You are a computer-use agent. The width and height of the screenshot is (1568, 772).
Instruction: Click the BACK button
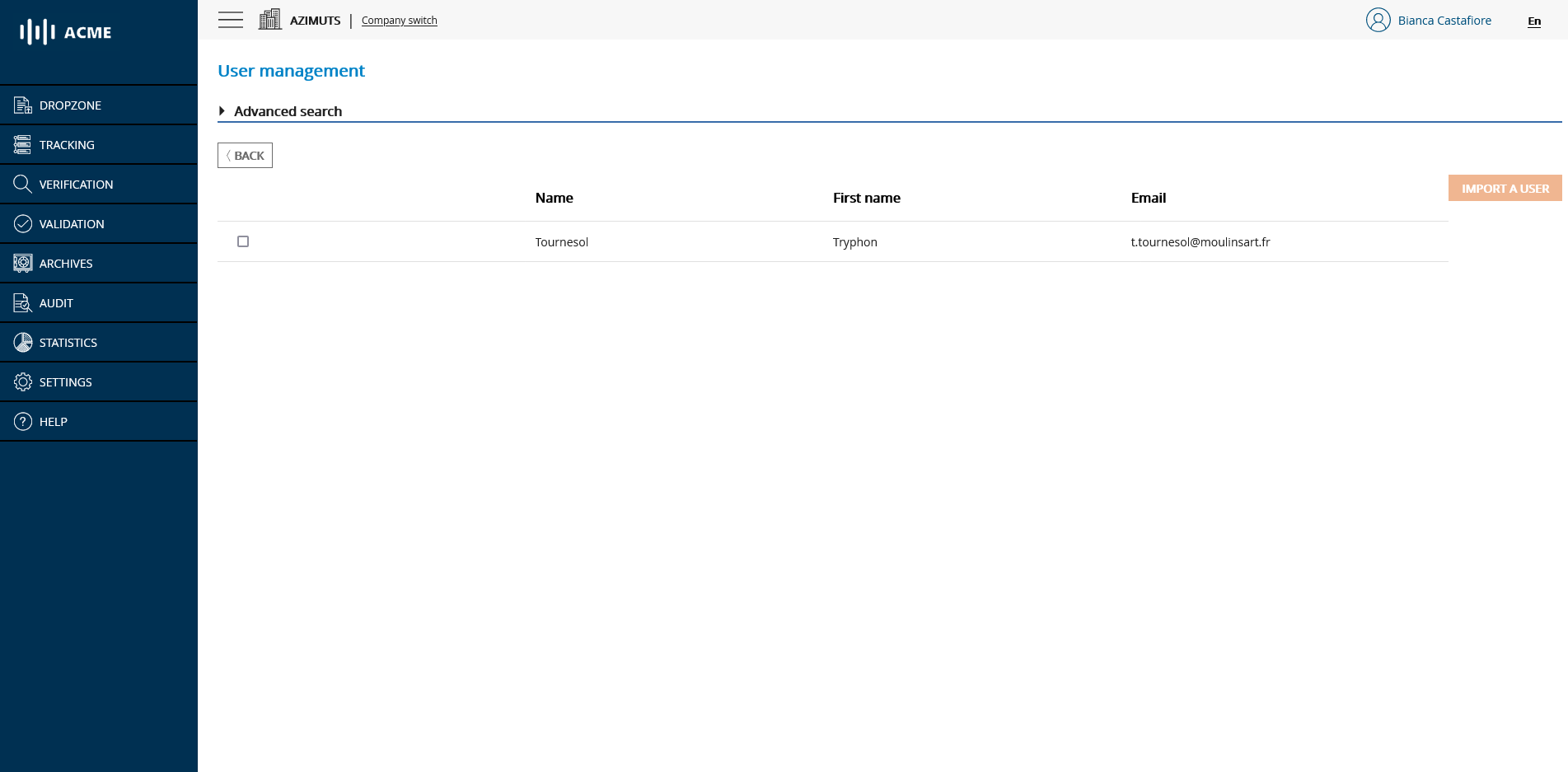pyautogui.click(x=245, y=155)
